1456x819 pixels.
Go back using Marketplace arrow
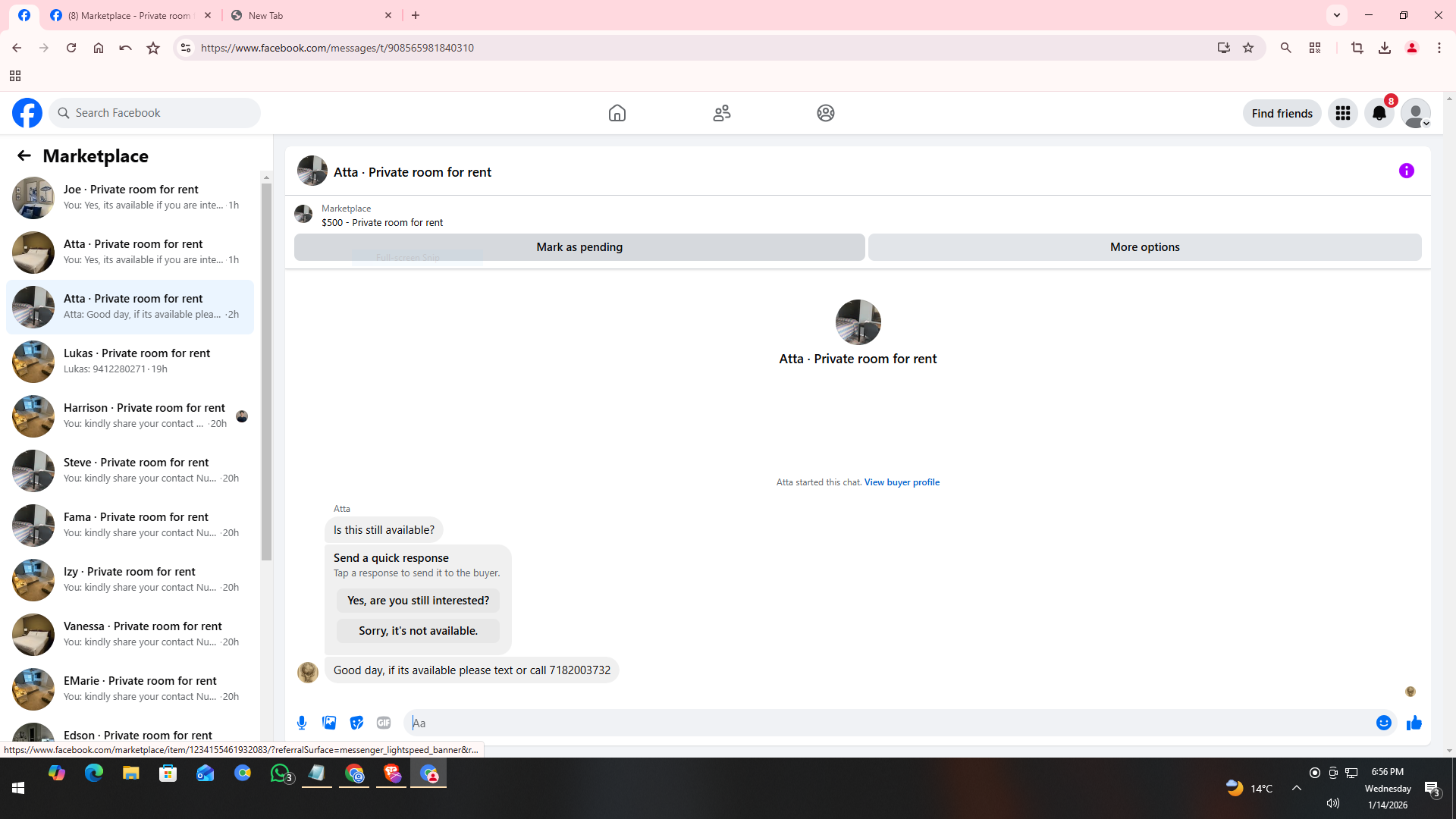(24, 155)
